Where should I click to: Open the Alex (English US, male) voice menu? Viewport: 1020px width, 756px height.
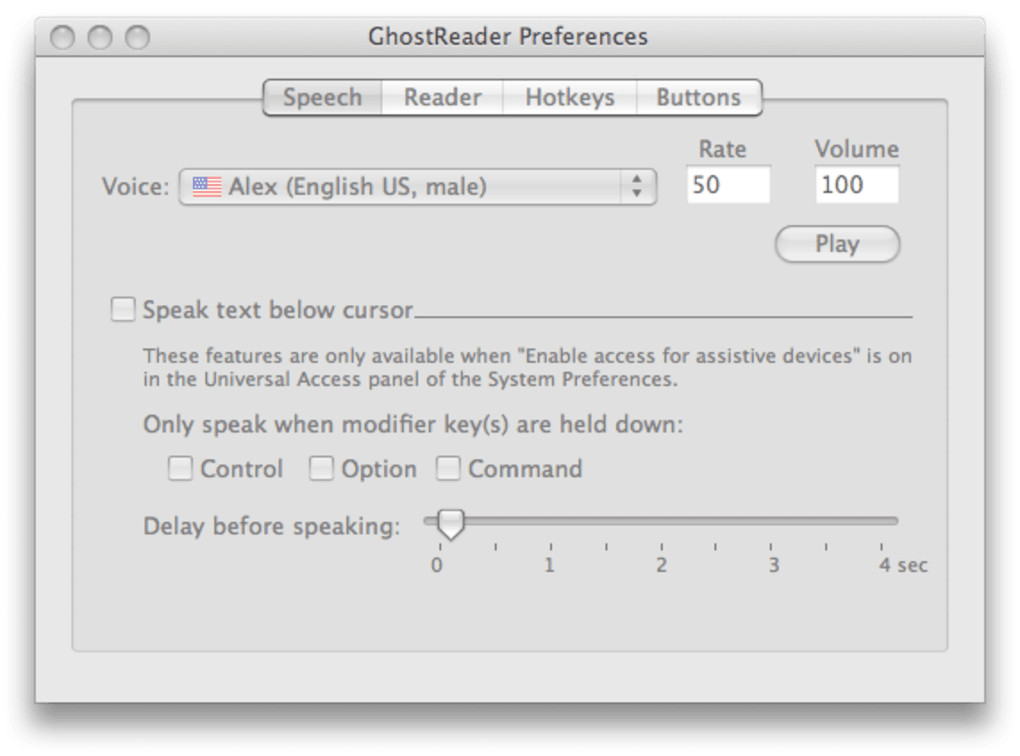coord(417,187)
